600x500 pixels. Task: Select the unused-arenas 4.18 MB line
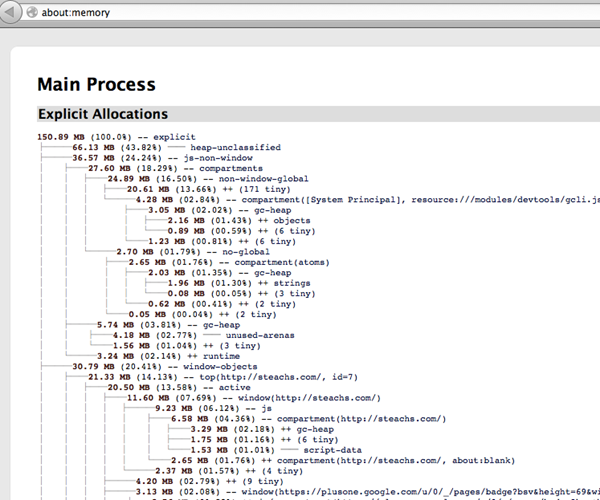[x=204, y=336]
